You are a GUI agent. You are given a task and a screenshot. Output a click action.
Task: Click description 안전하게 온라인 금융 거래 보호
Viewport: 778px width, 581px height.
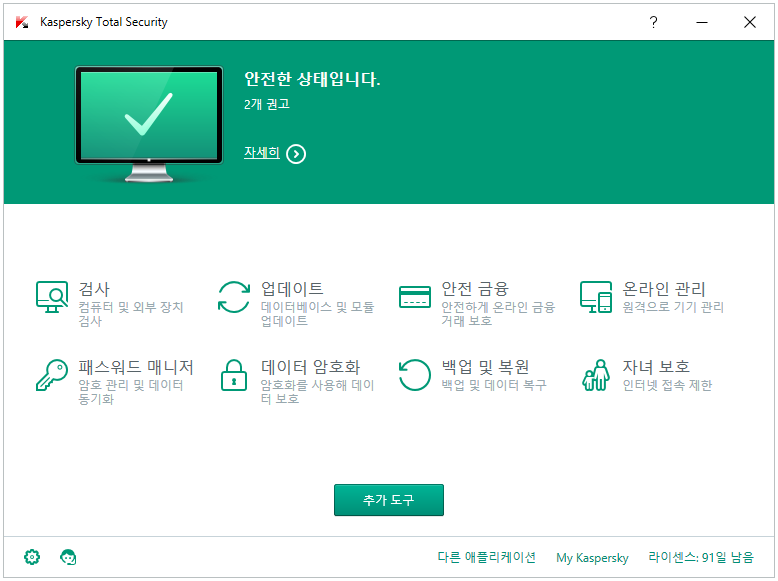pyautogui.click(x=498, y=314)
